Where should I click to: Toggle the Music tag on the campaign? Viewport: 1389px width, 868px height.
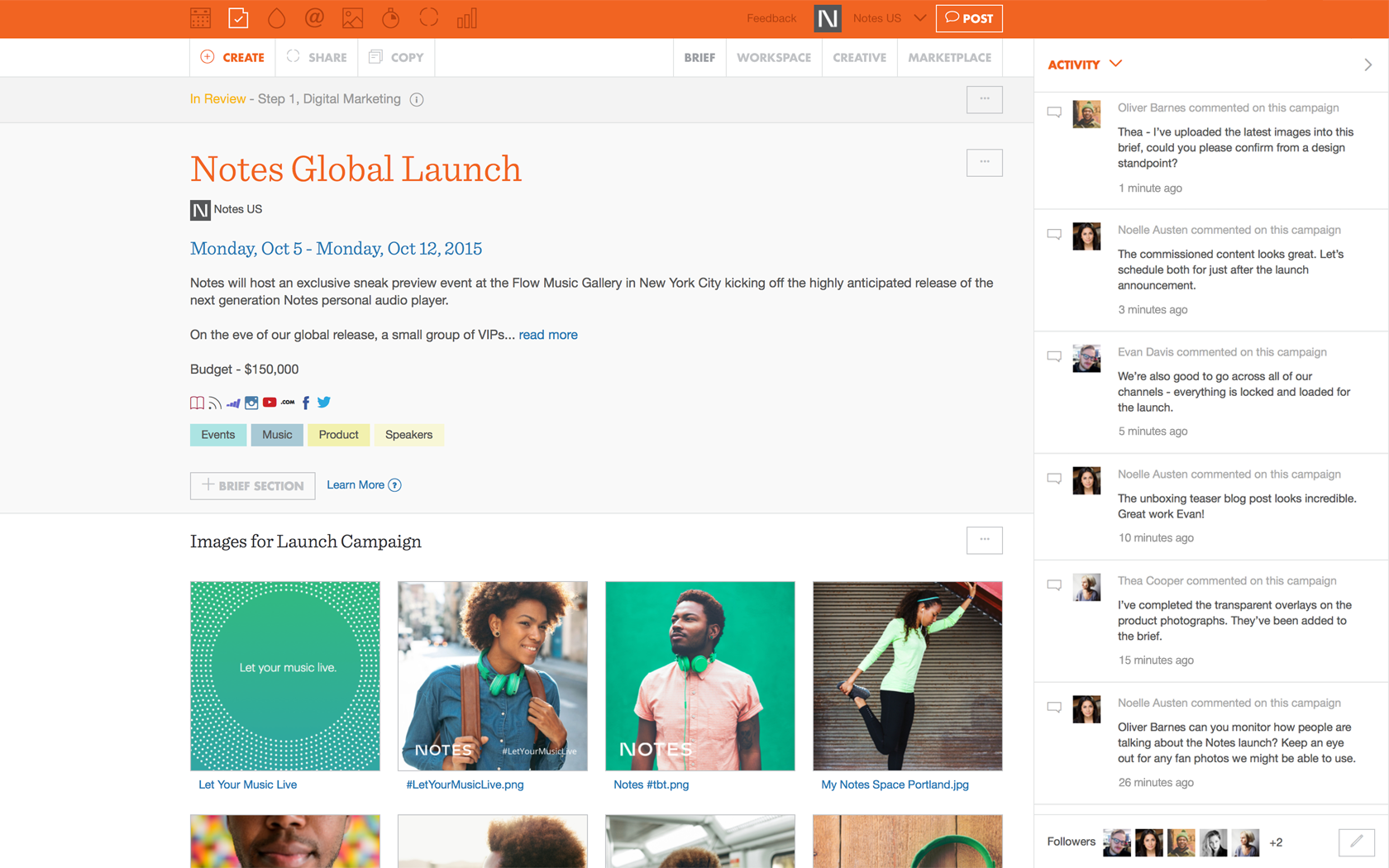point(276,434)
